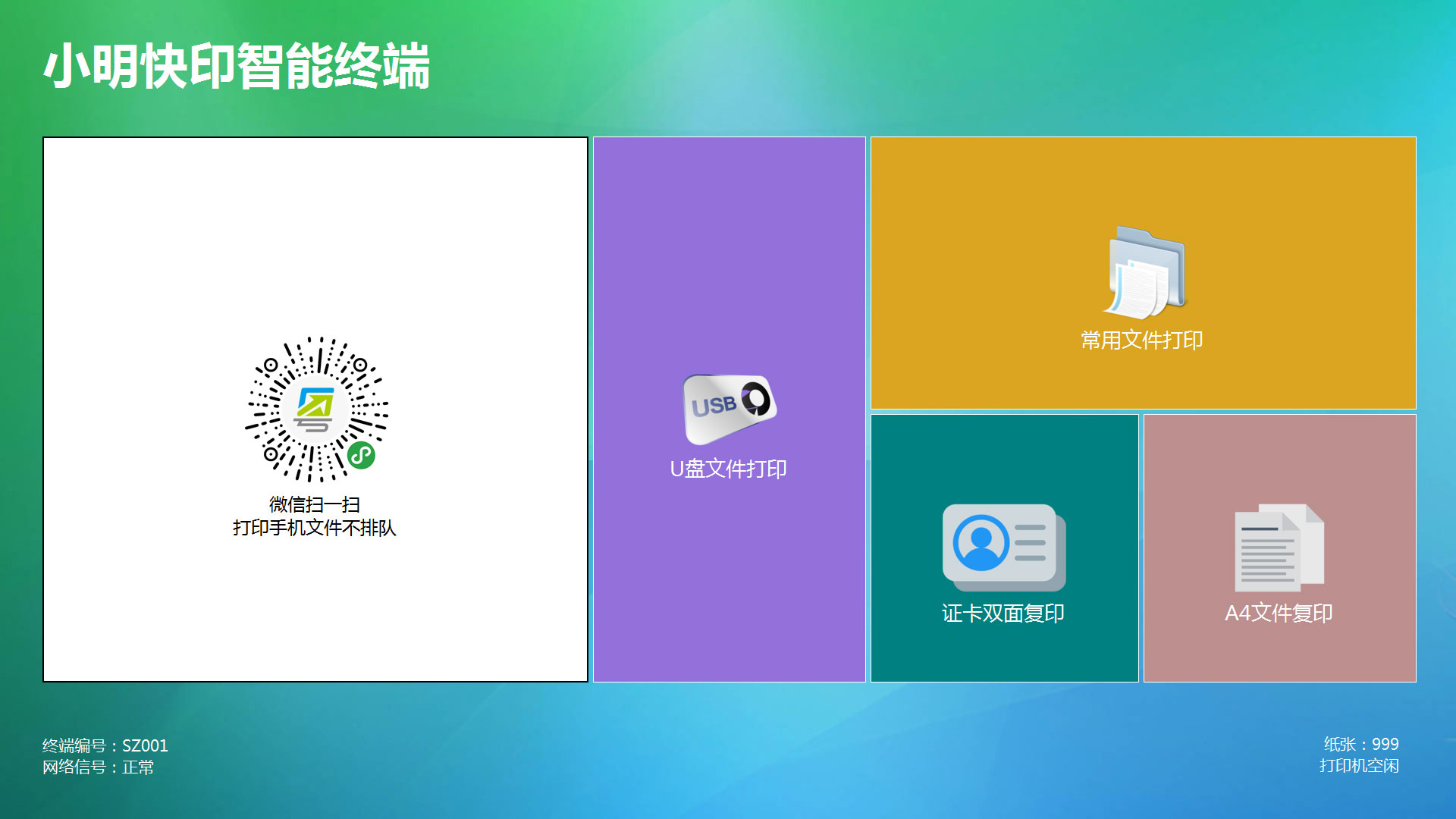Start A4文件复印 label
The height and width of the screenshot is (819, 1456).
[x=1279, y=613]
